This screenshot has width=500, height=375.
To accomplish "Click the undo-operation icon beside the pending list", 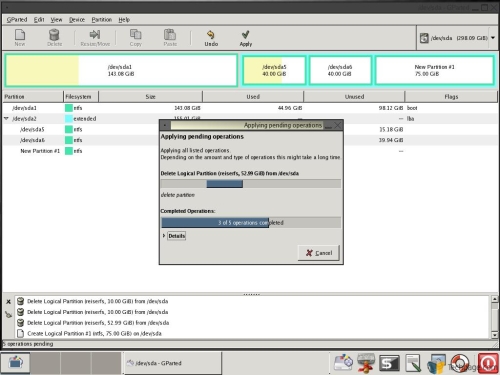I will 8,314.
